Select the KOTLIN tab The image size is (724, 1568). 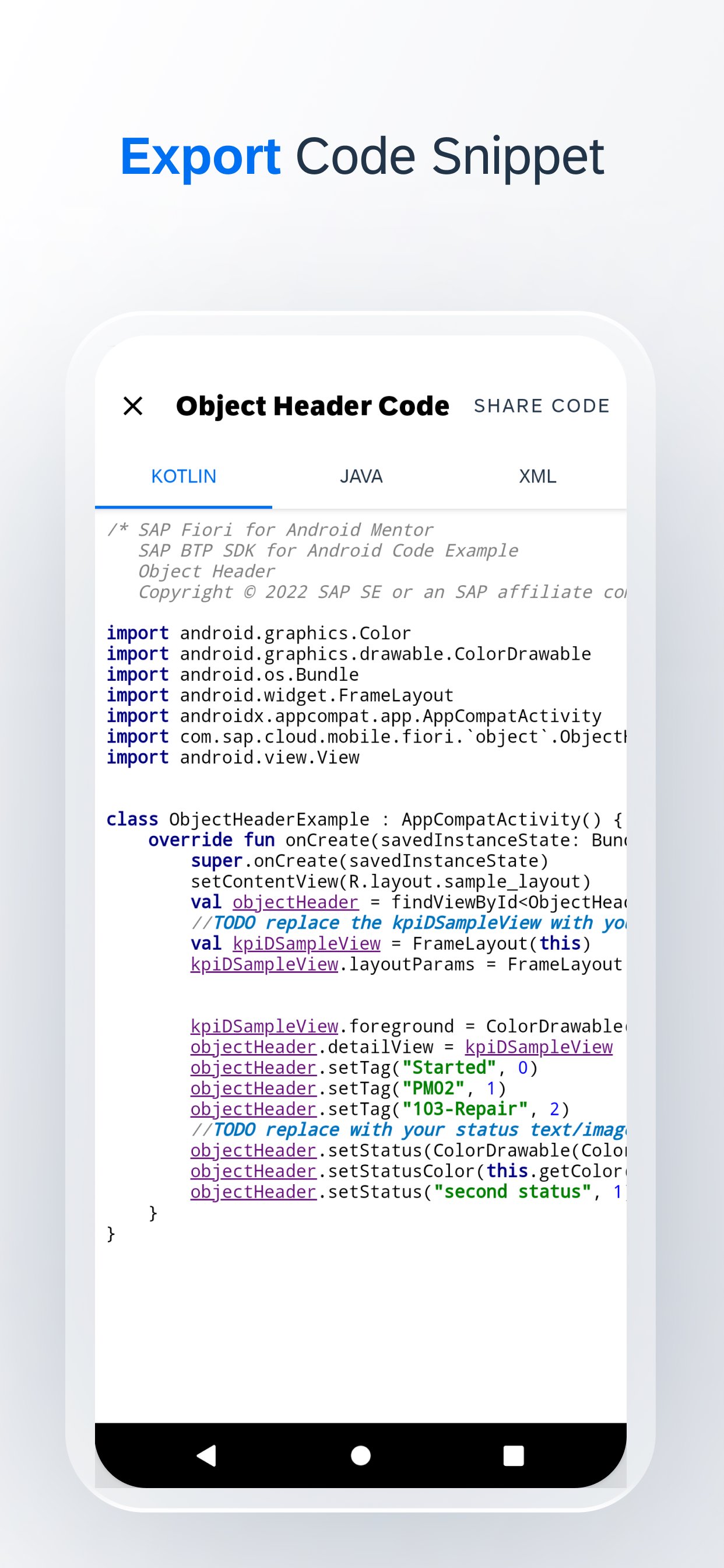click(183, 476)
